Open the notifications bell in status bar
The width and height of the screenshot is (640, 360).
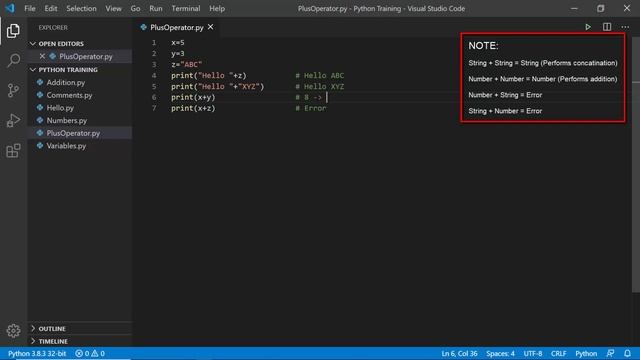tap(627, 353)
